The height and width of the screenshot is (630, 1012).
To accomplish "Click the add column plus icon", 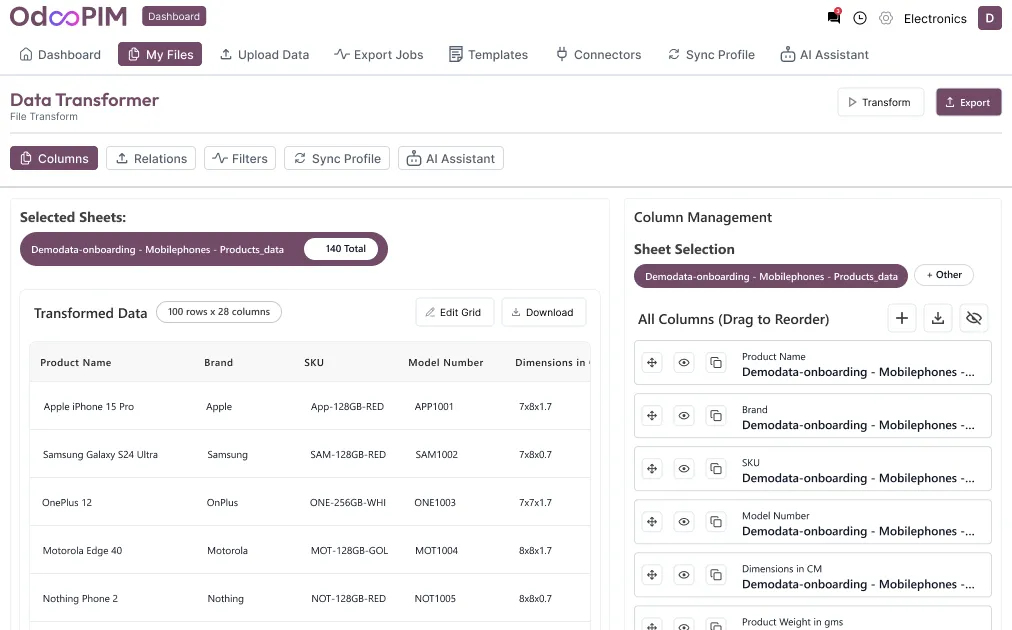I will [x=902, y=318].
